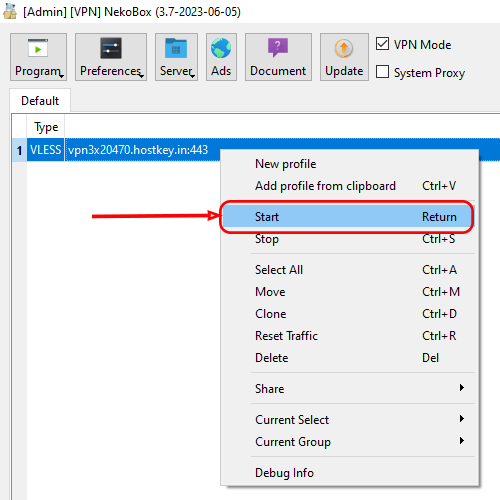Switch to the Default group tab
Screen dimensions: 500x500
(x=40, y=100)
